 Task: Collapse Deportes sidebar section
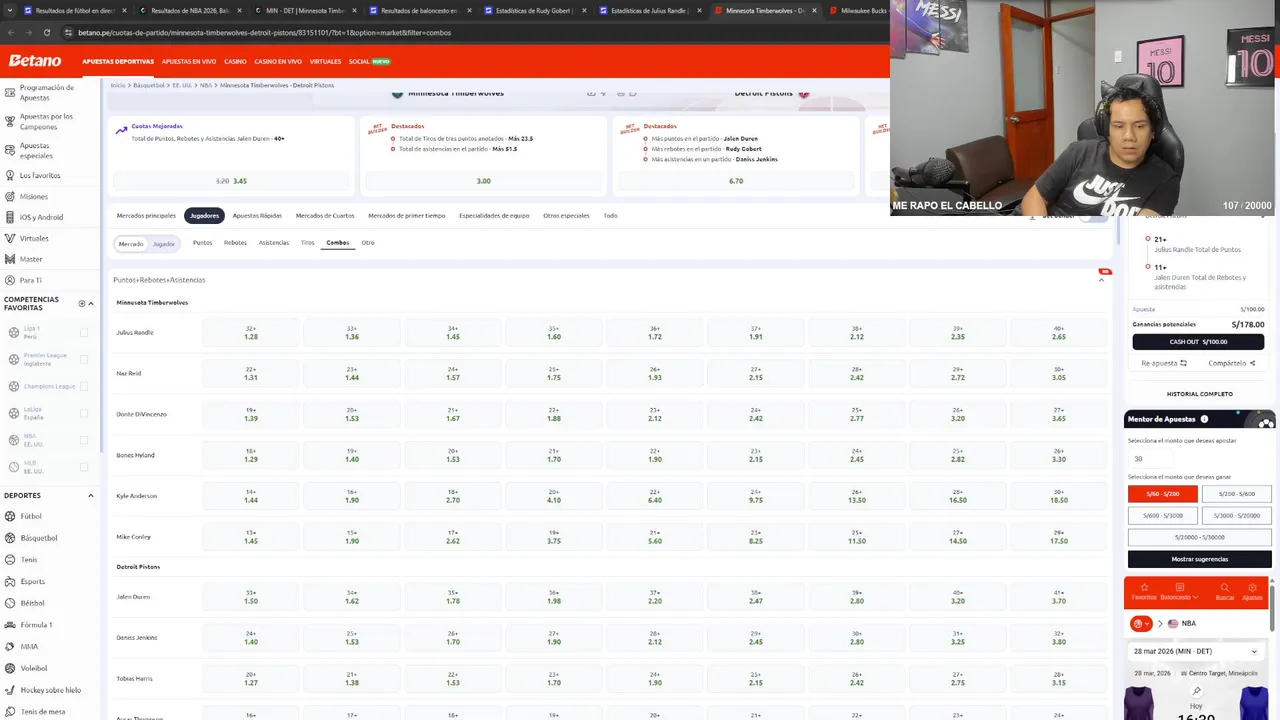tap(90, 496)
